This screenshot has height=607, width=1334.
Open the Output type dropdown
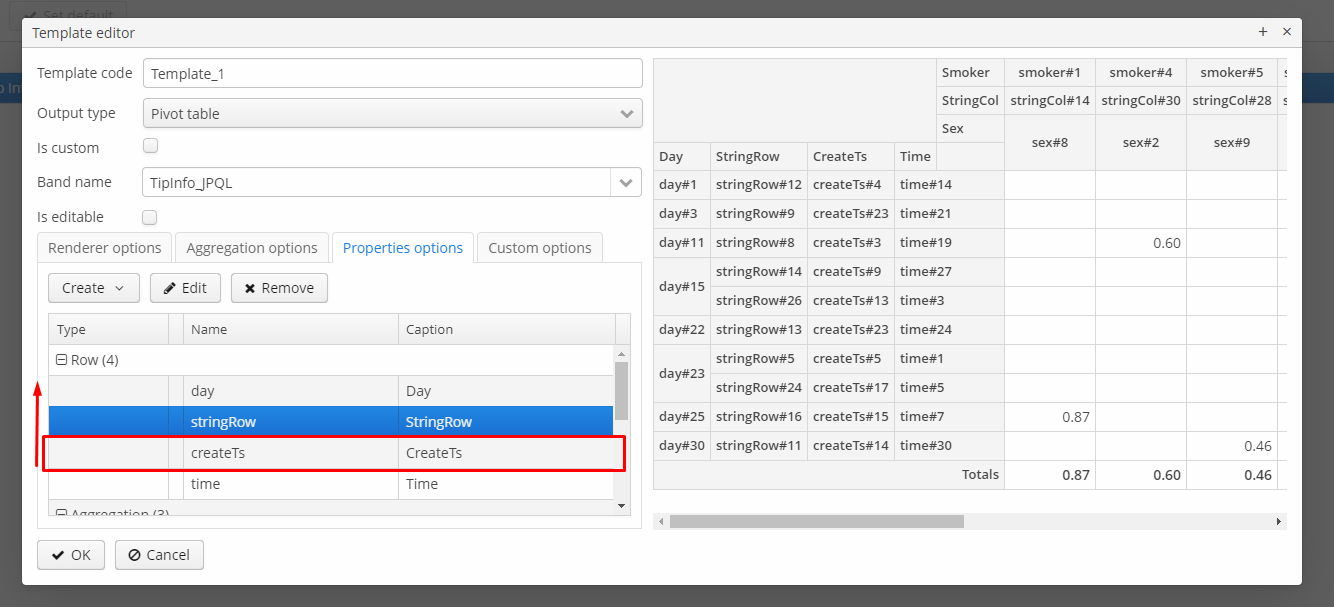(628, 113)
